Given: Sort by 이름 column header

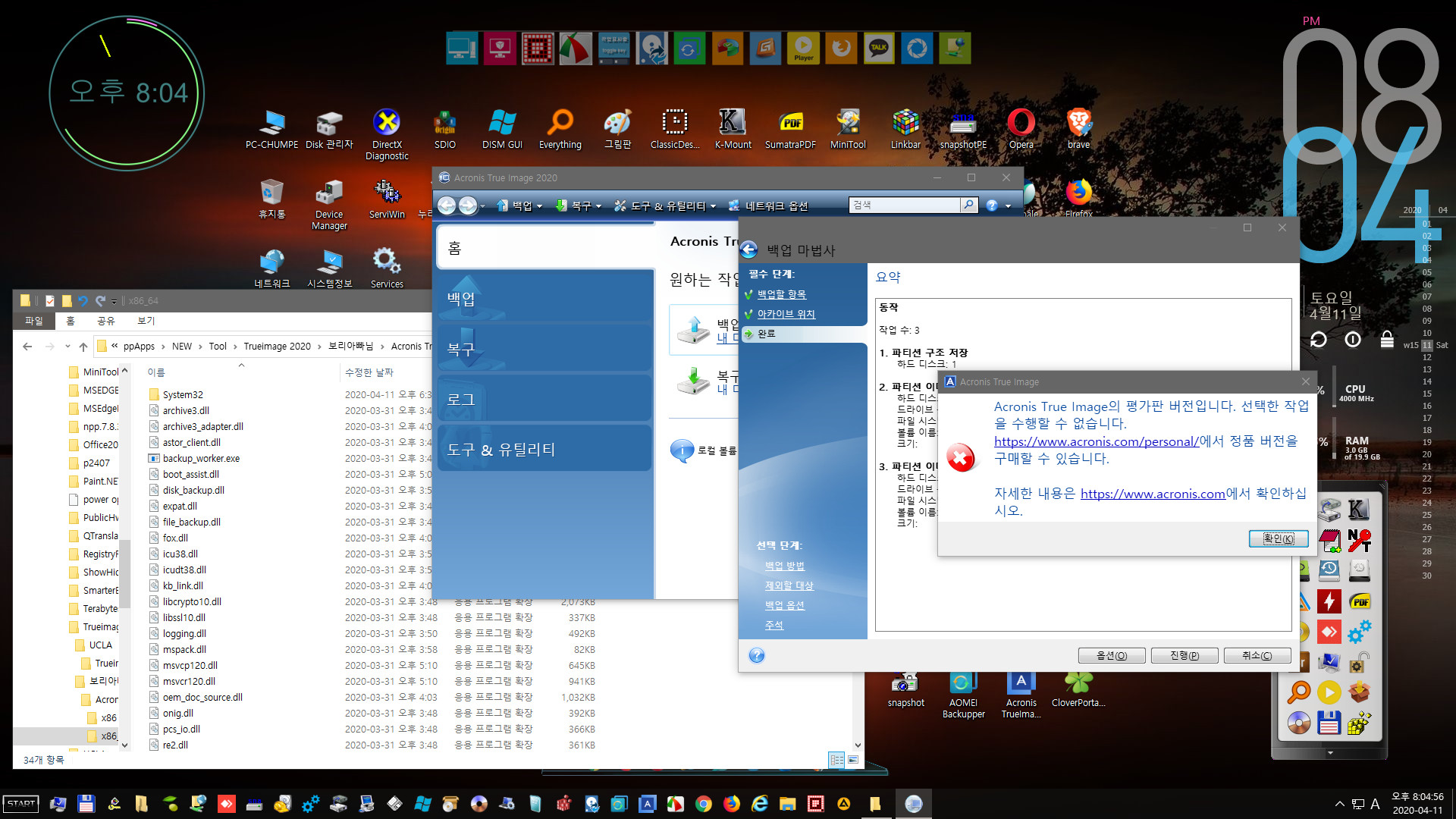Looking at the screenshot, I should tap(156, 372).
